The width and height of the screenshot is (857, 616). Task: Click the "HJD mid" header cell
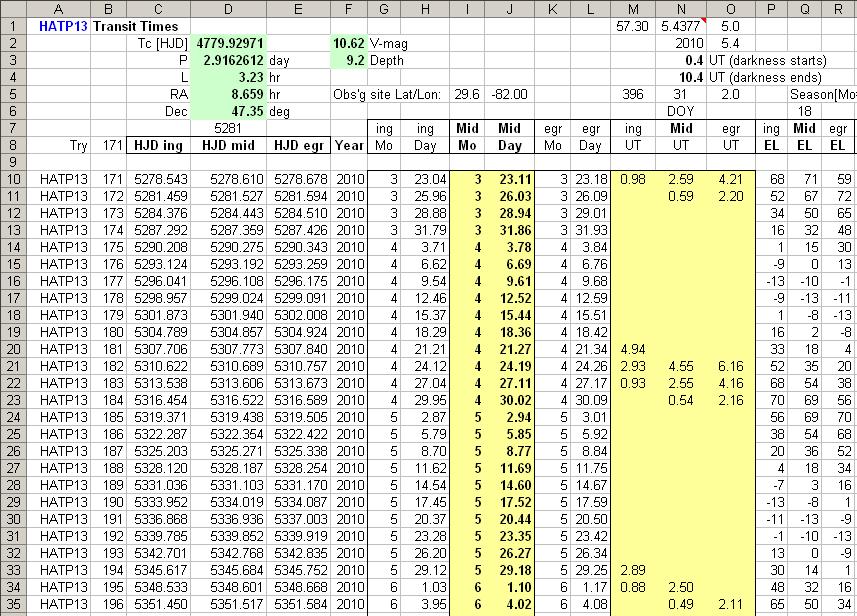point(228,145)
